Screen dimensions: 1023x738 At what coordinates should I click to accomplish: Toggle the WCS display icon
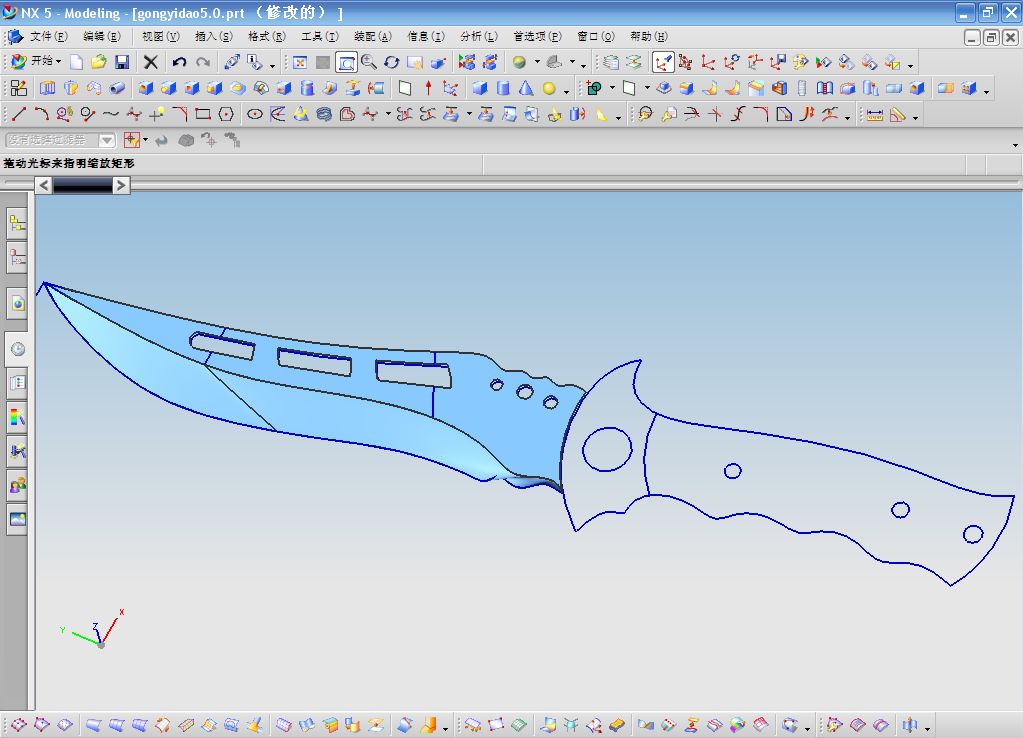click(663, 62)
